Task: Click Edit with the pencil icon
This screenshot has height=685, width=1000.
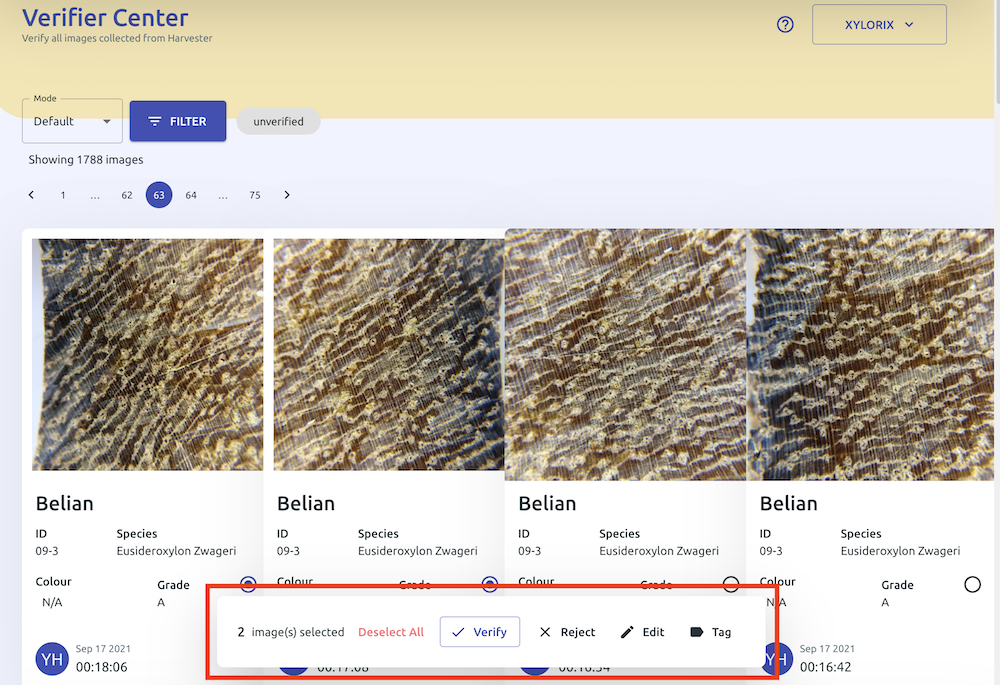Action: [642, 632]
